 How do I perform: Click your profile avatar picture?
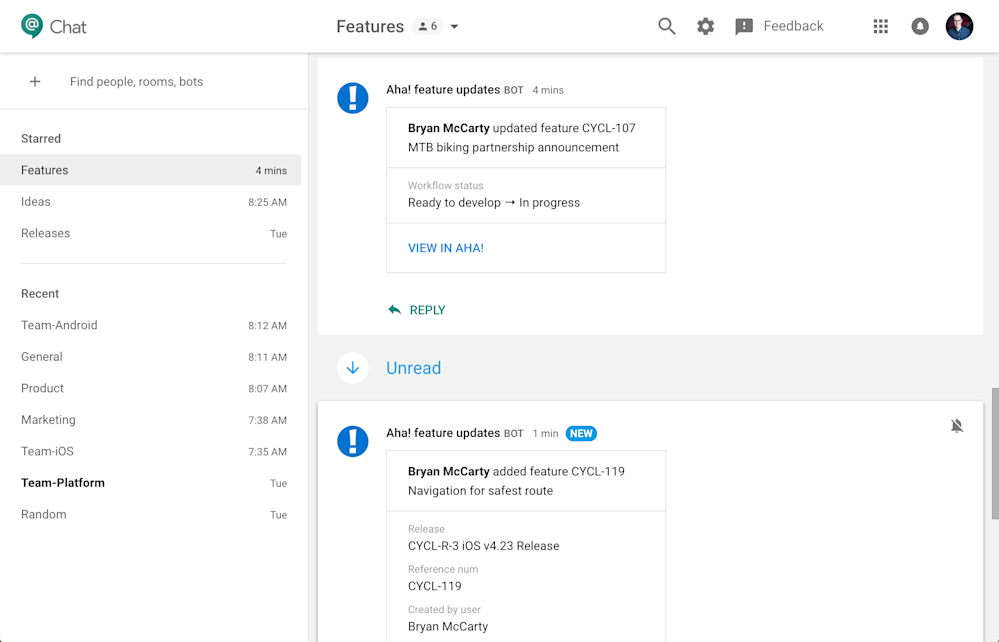pos(958,26)
